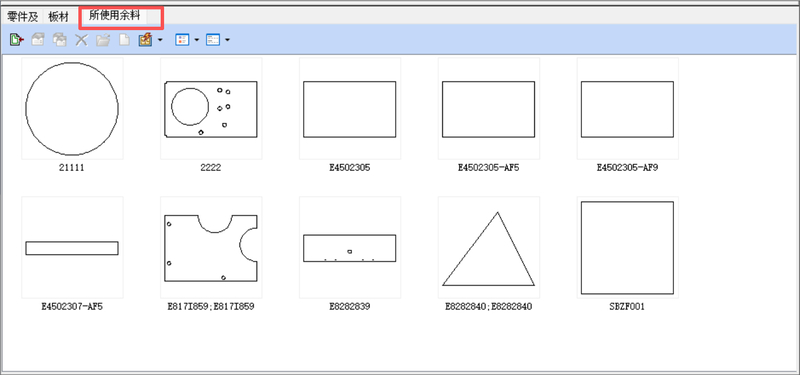Click the thumbnail view mode icon

tap(182, 40)
